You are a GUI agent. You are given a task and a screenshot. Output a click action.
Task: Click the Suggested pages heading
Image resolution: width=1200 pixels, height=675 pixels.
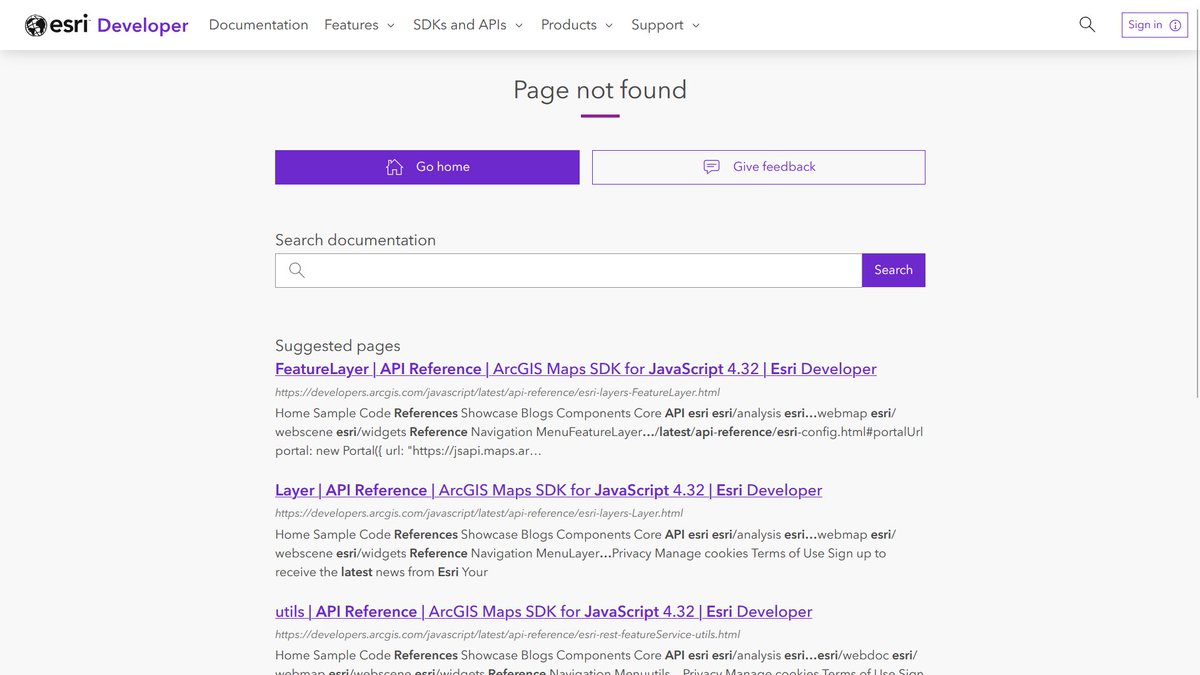pos(338,346)
